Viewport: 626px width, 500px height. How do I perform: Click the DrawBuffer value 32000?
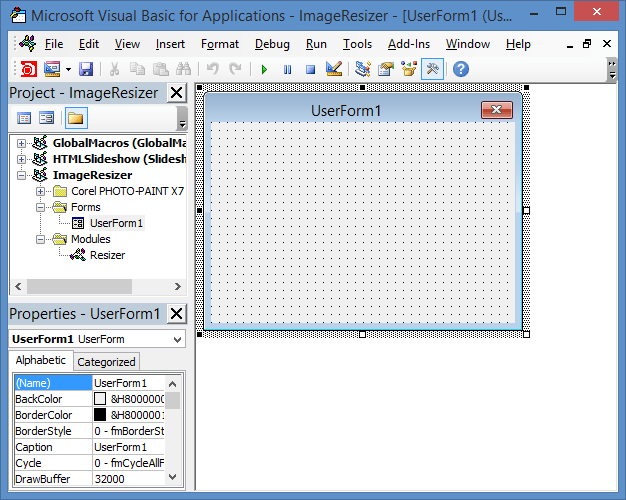tap(129, 479)
